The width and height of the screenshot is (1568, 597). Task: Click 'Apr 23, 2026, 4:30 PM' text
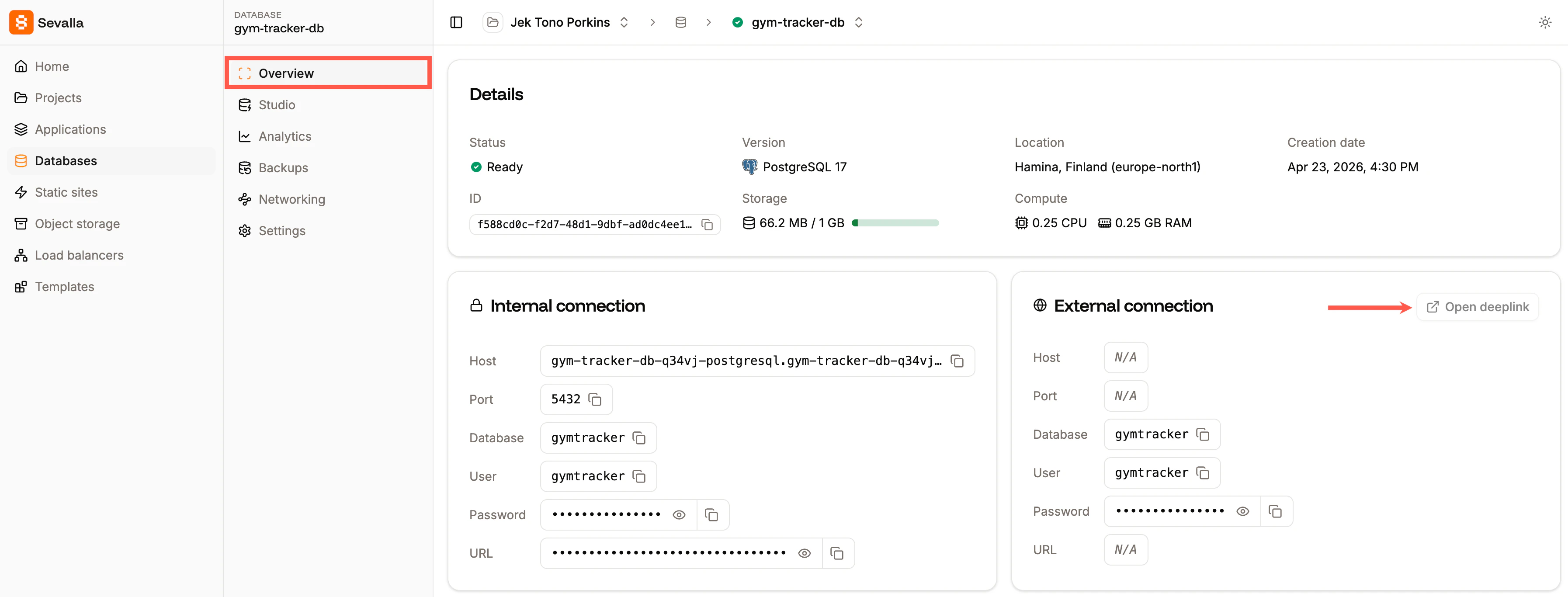tap(1353, 167)
